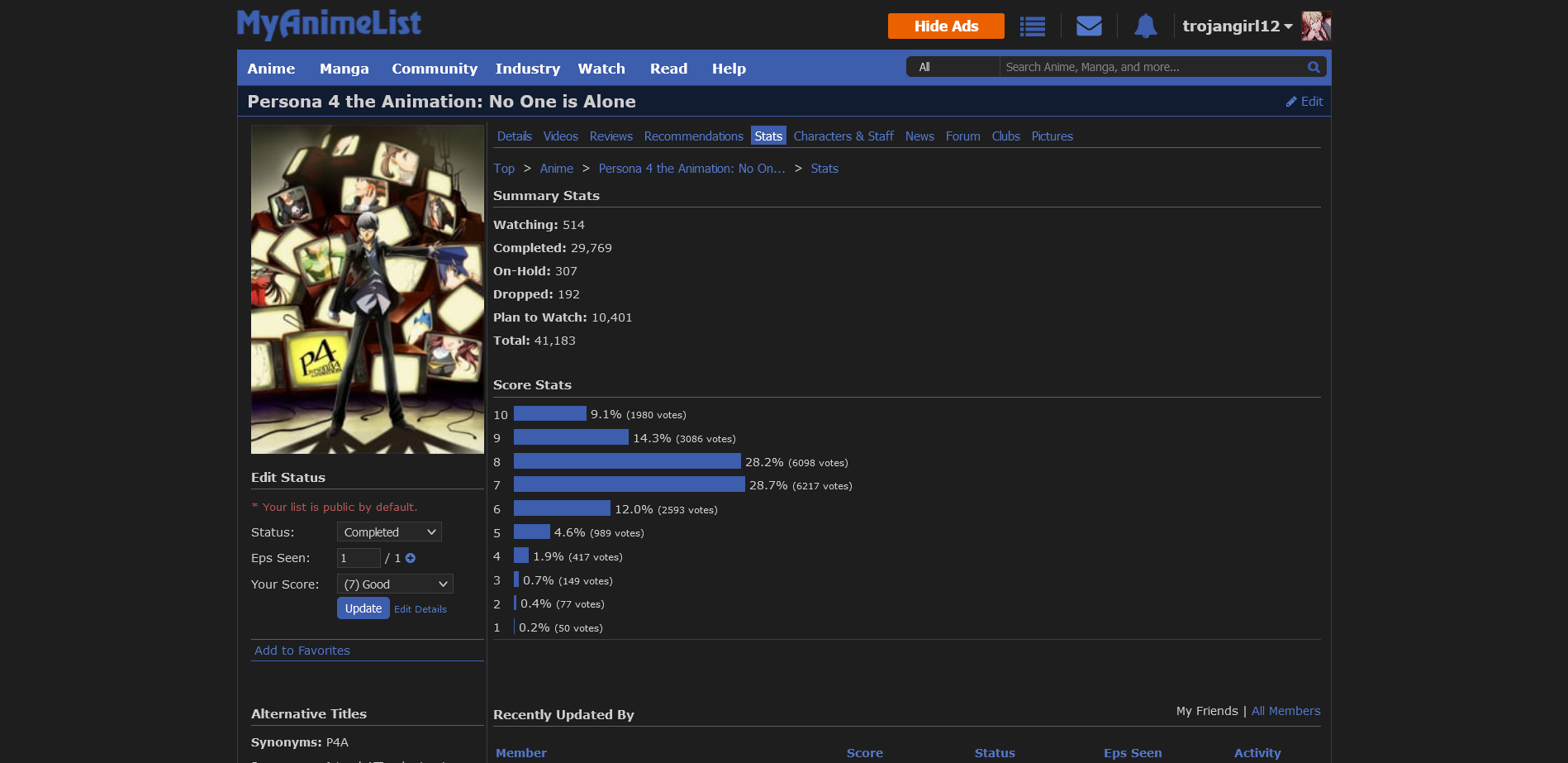Click the Edit pencil link
Screen dimensions: 1568x763
[x=1304, y=102]
